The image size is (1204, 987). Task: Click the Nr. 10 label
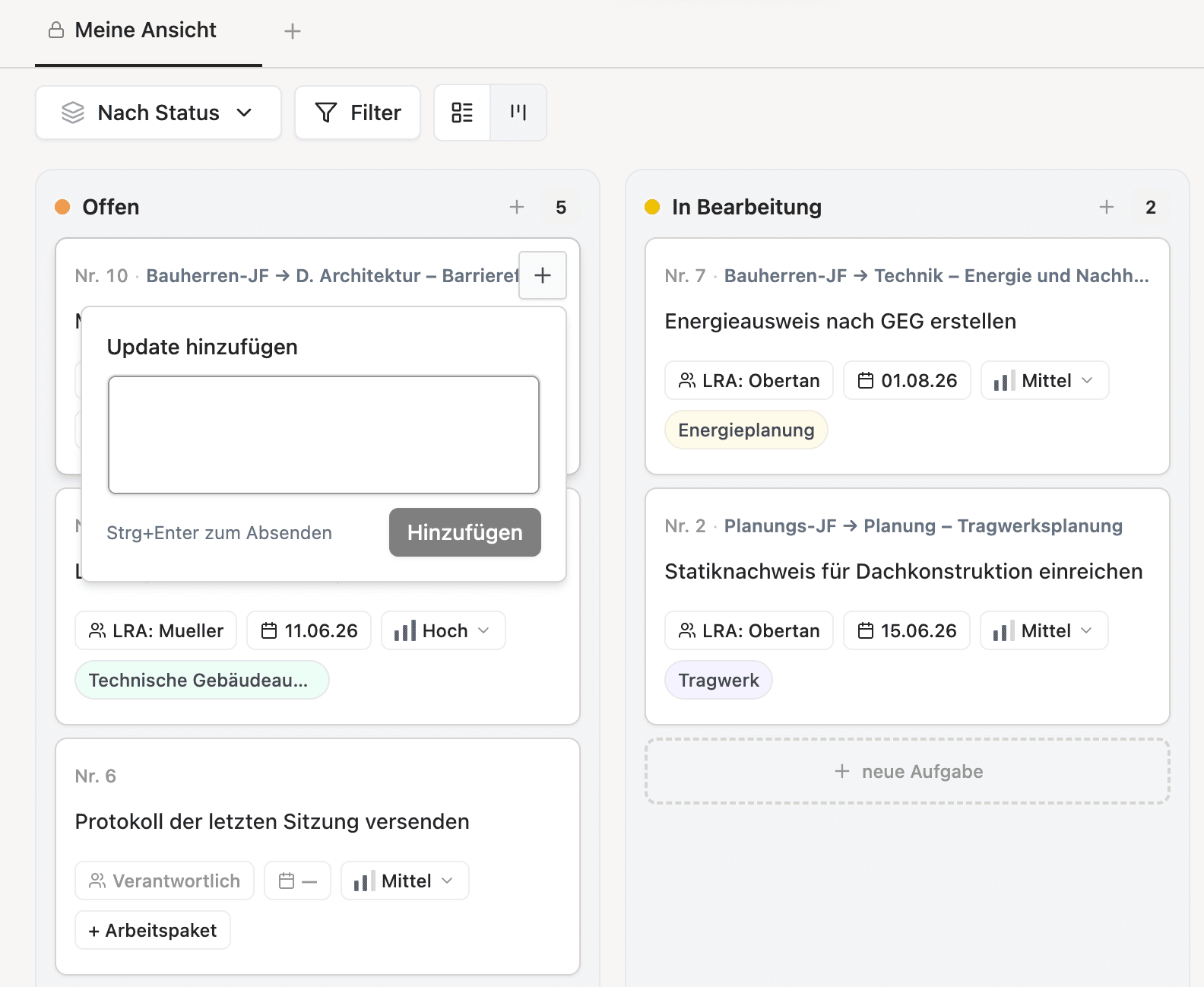tap(101, 275)
